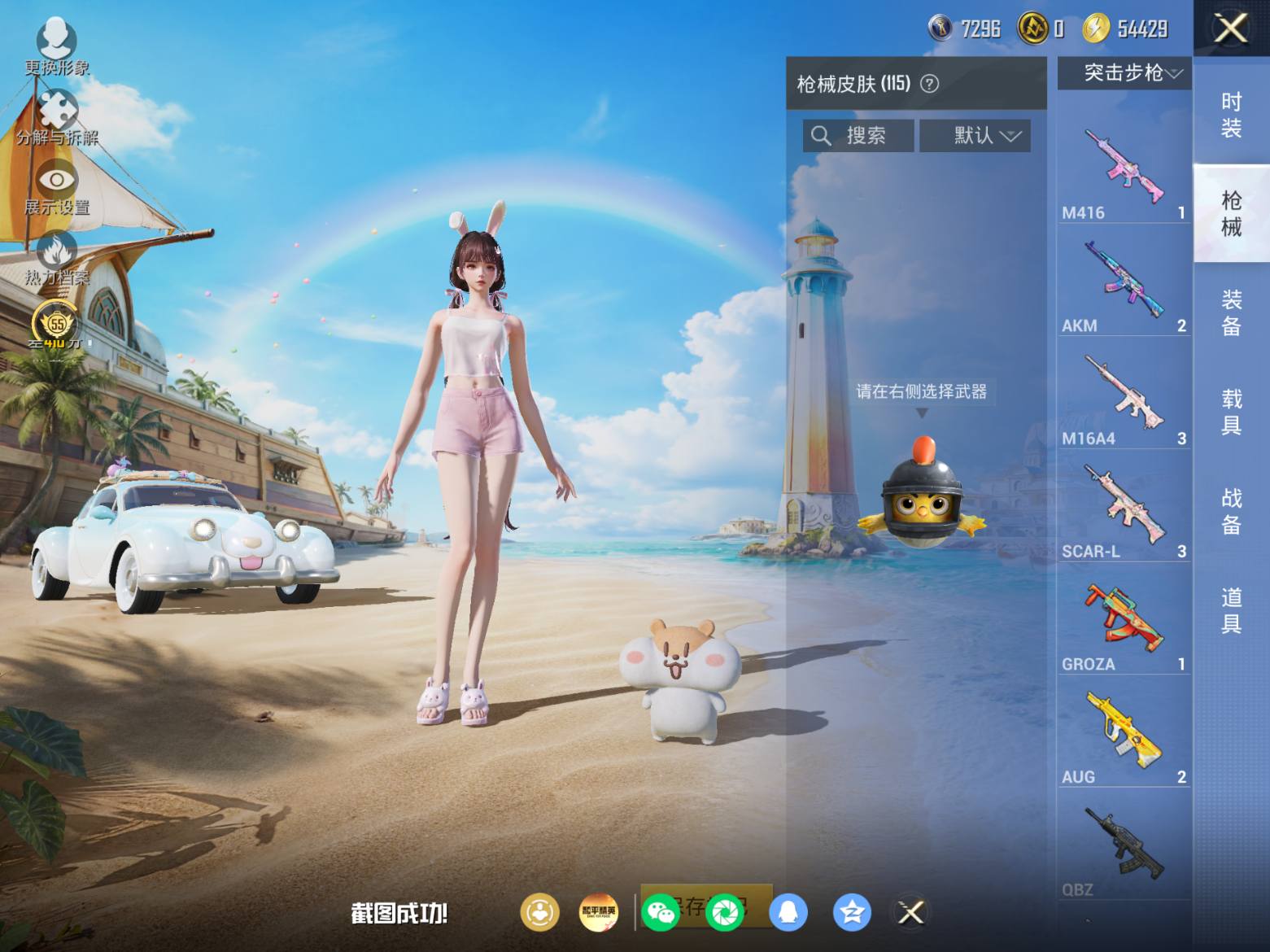Share screenshot to the 和平精英 icon
This screenshot has width=1270, height=952.
point(599,912)
